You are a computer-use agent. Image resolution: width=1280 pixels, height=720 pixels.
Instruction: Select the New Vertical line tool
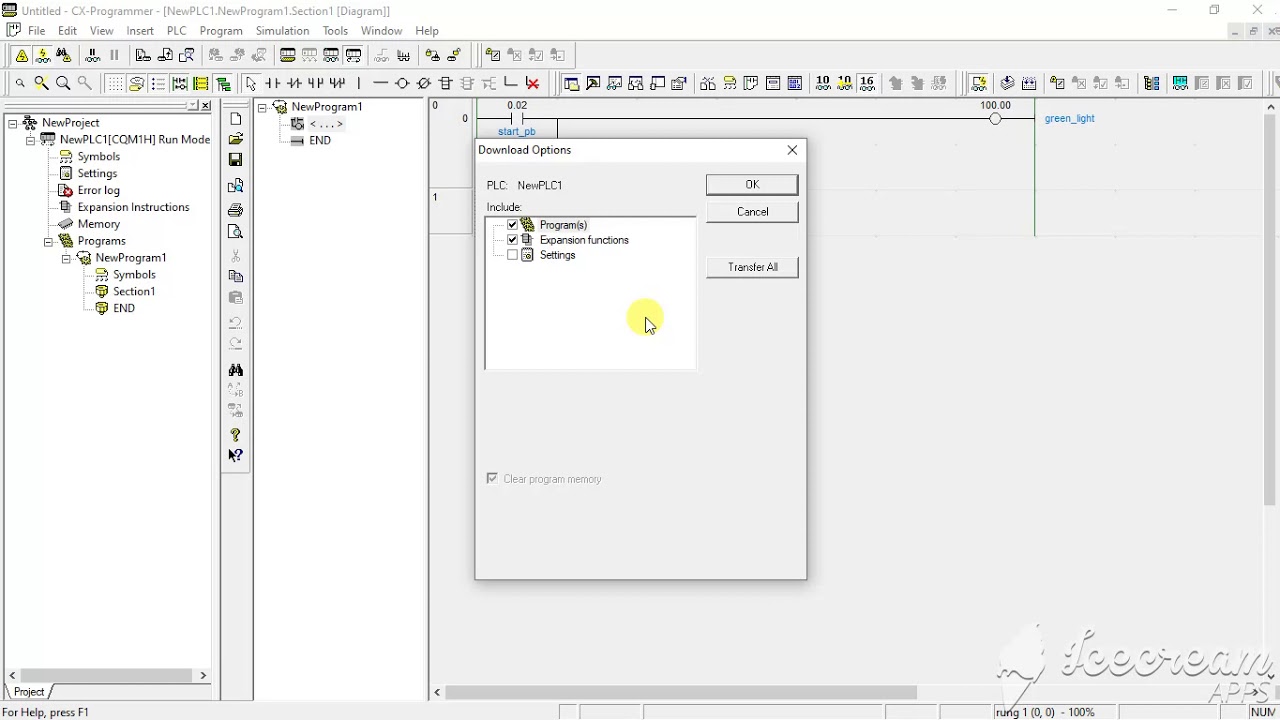359,84
